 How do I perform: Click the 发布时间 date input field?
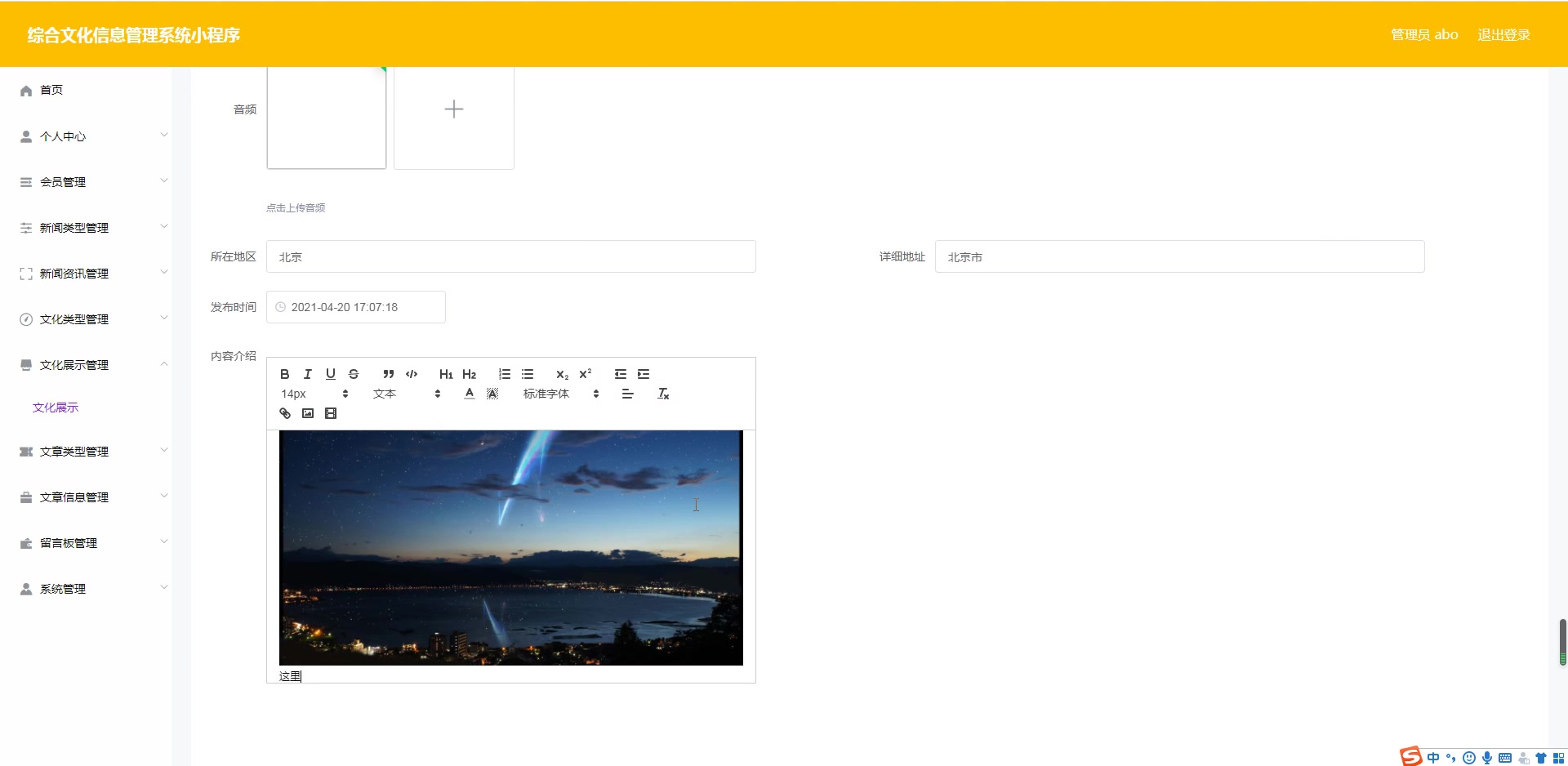pos(355,306)
